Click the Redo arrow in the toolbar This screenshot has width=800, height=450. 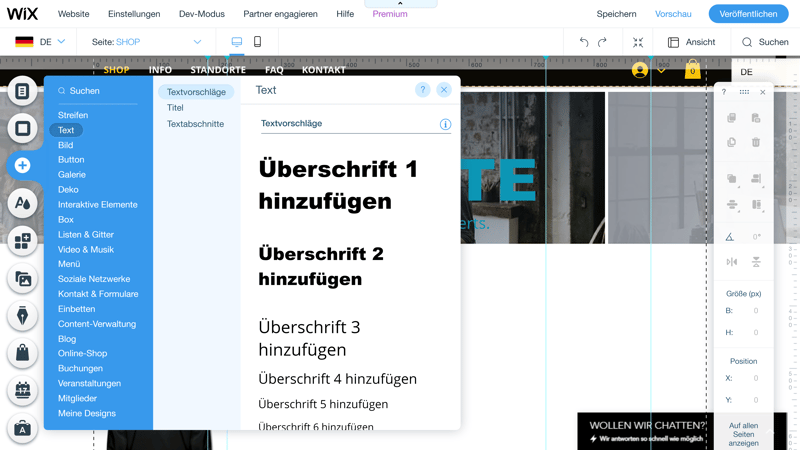(602, 42)
